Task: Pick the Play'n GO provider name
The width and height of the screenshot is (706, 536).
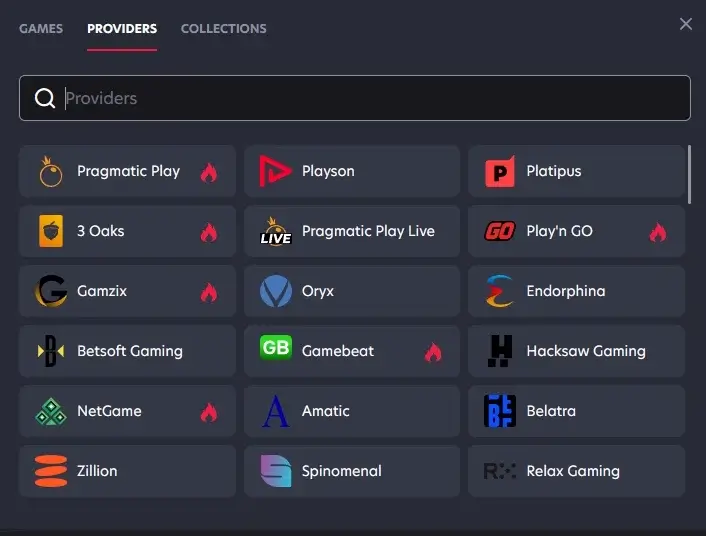Action: (560, 231)
